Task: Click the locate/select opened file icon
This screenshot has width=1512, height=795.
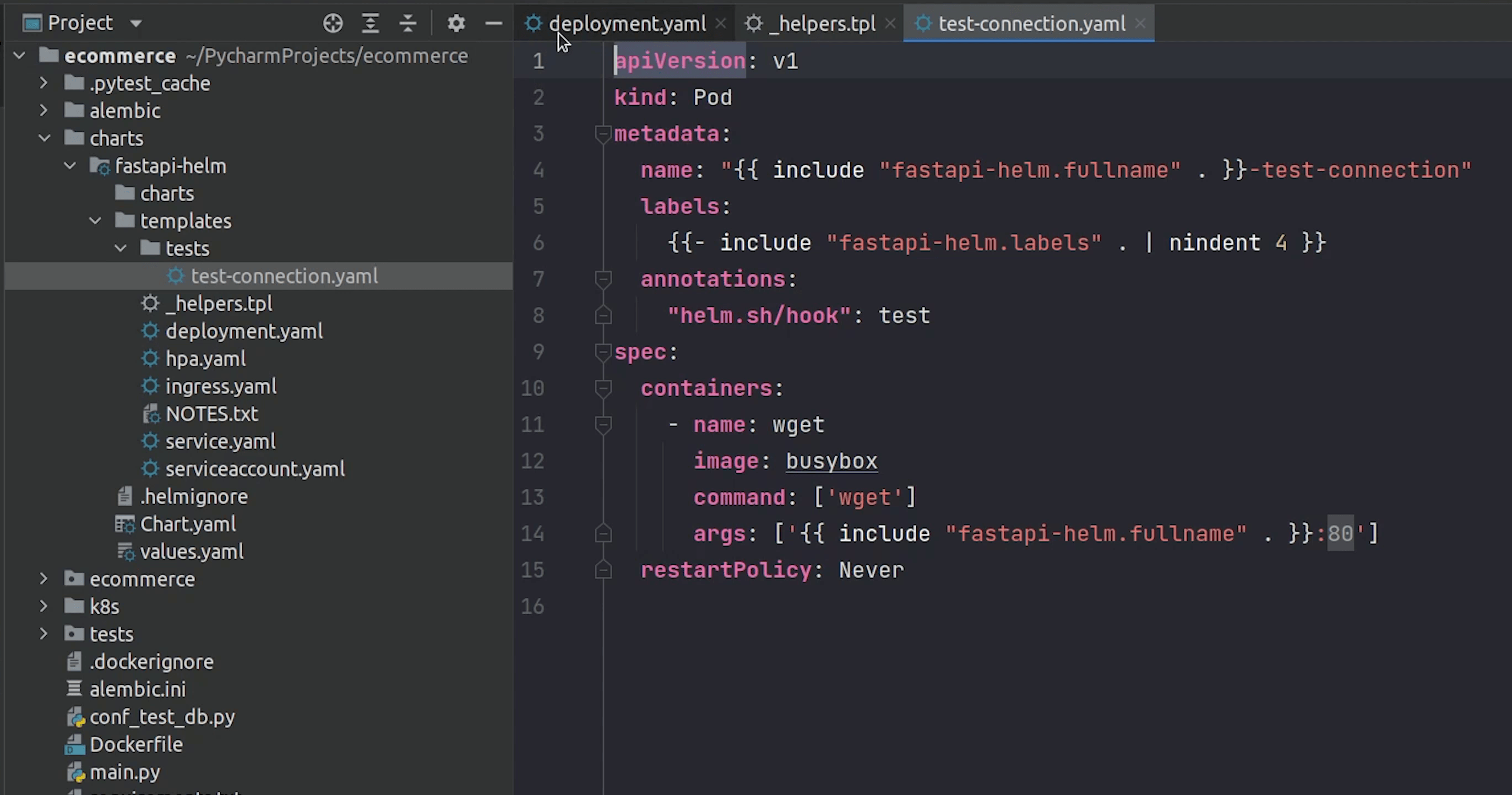Action: (333, 24)
